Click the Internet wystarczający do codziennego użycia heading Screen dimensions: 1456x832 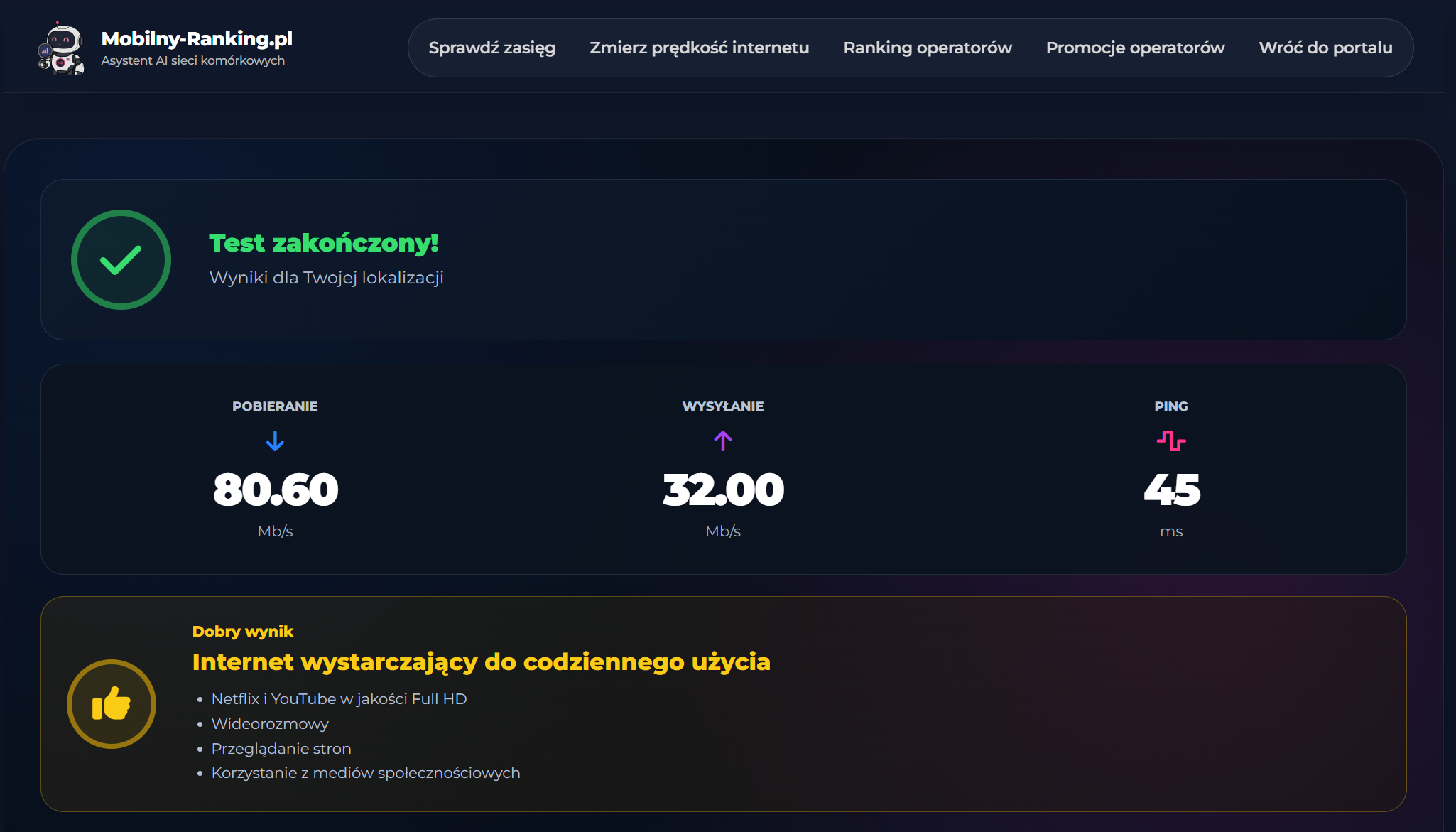(x=482, y=662)
